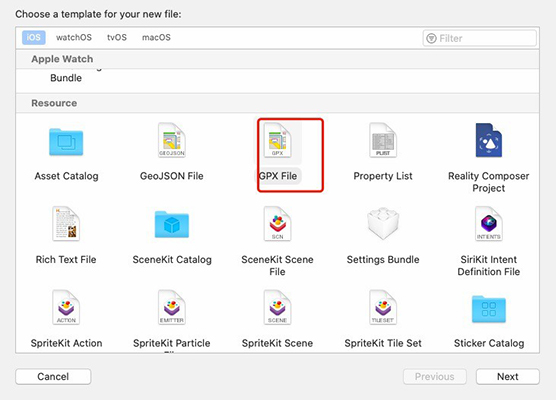Screen dimensions: 556x400
Task: Switch to the macOS platform tab
Action: coord(156,37)
